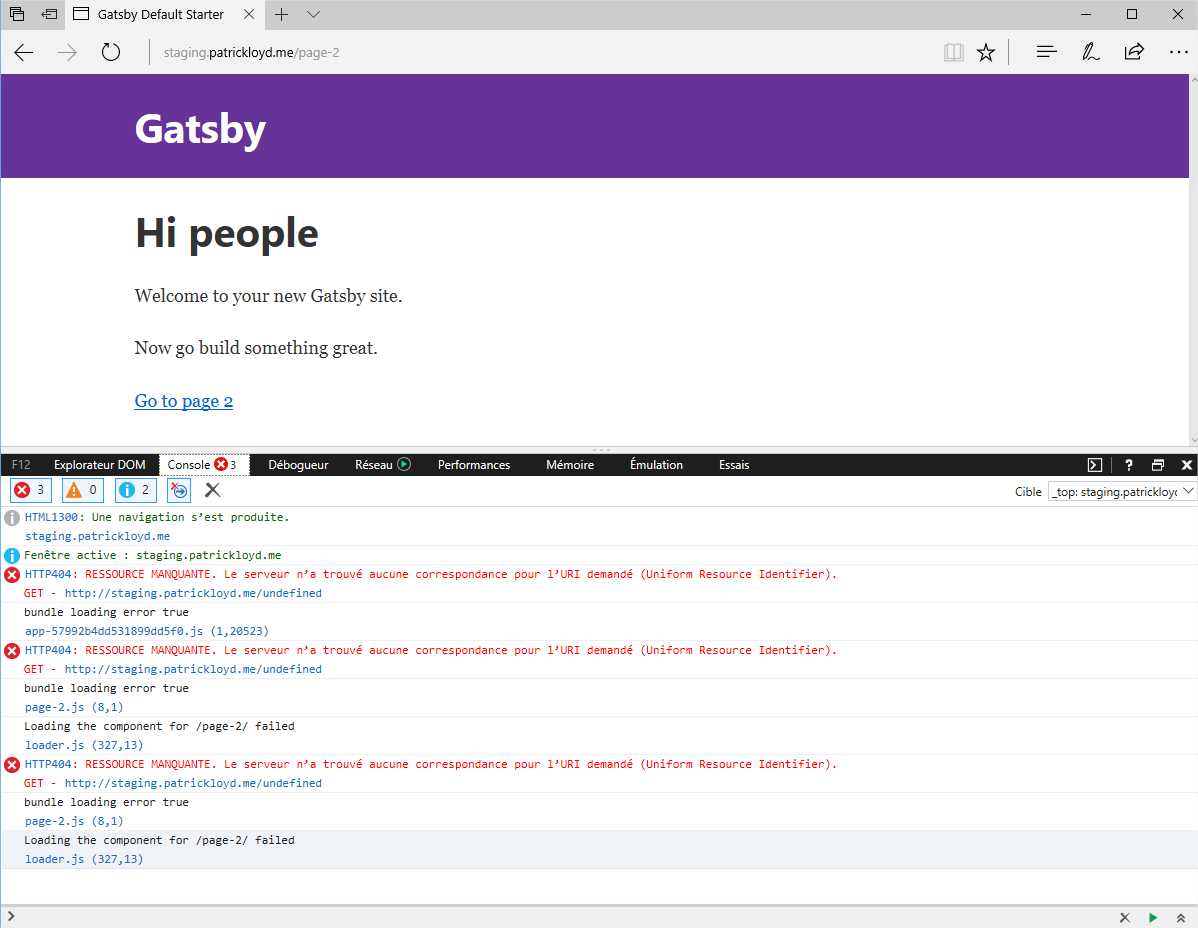Toggle the info messages filter showing 2
This screenshot has width=1198, height=928.
tap(135, 490)
